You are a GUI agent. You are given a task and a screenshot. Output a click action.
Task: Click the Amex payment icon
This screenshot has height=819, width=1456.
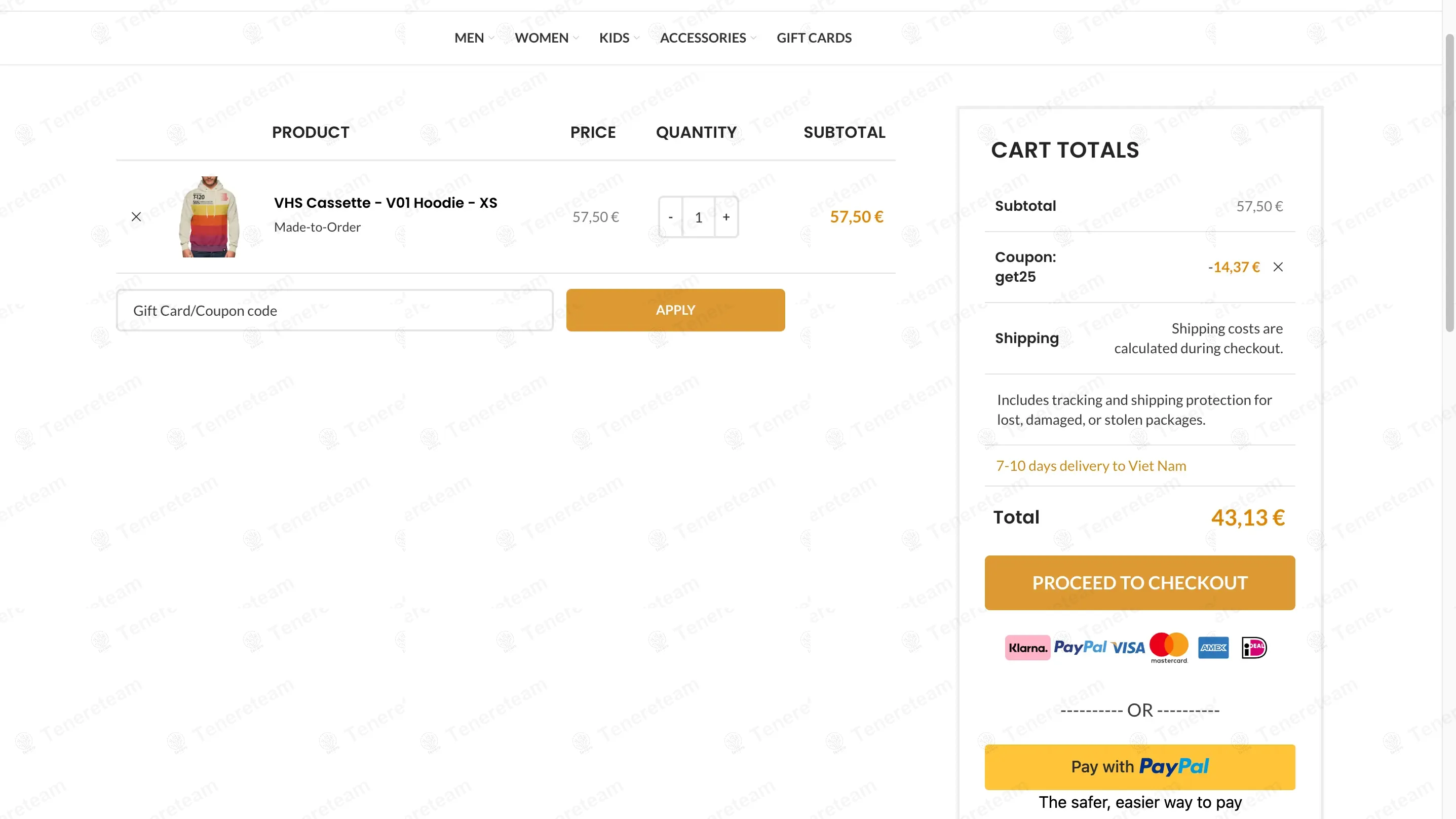[1213, 648]
